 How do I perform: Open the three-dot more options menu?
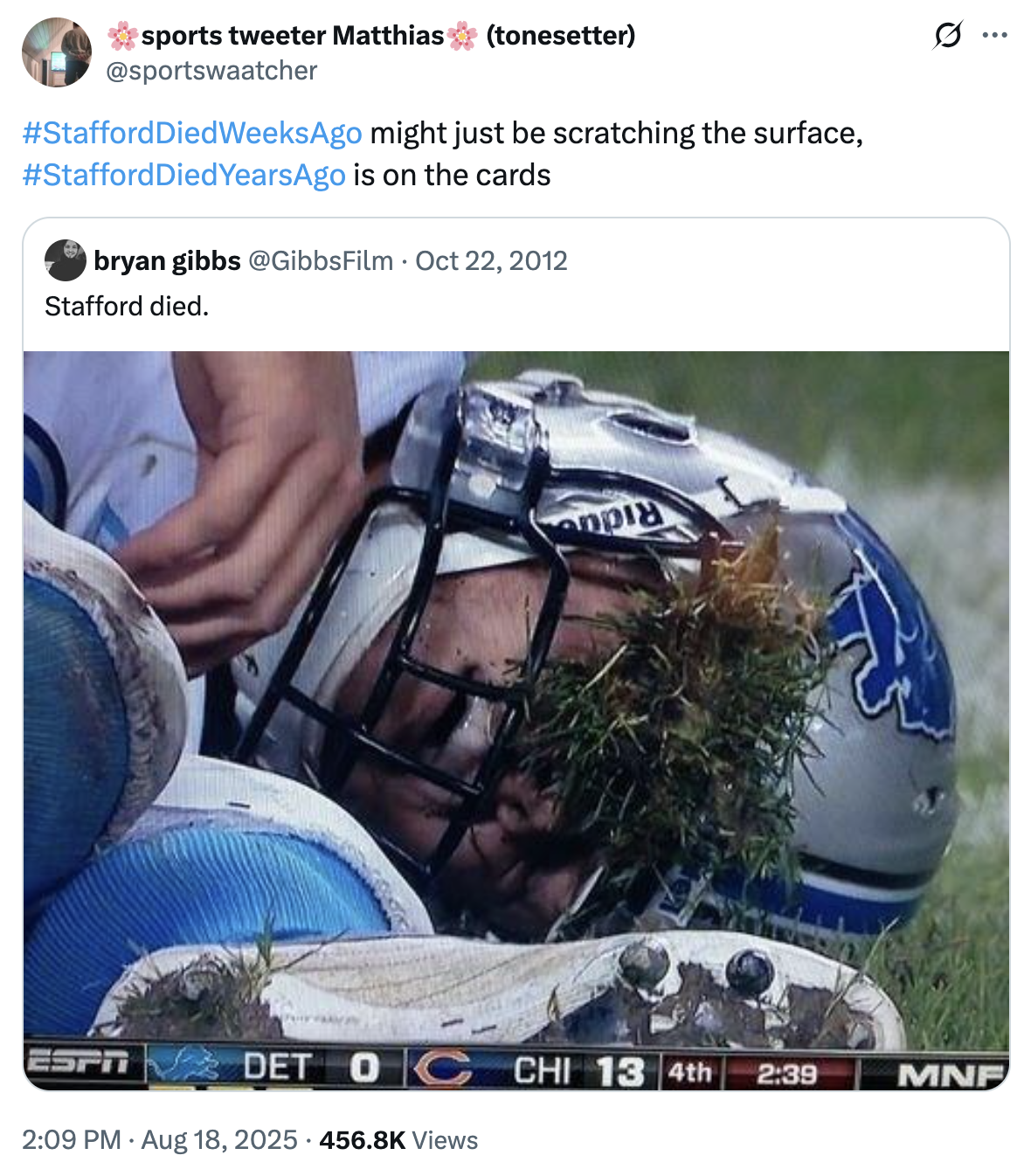[x=995, y=36]
